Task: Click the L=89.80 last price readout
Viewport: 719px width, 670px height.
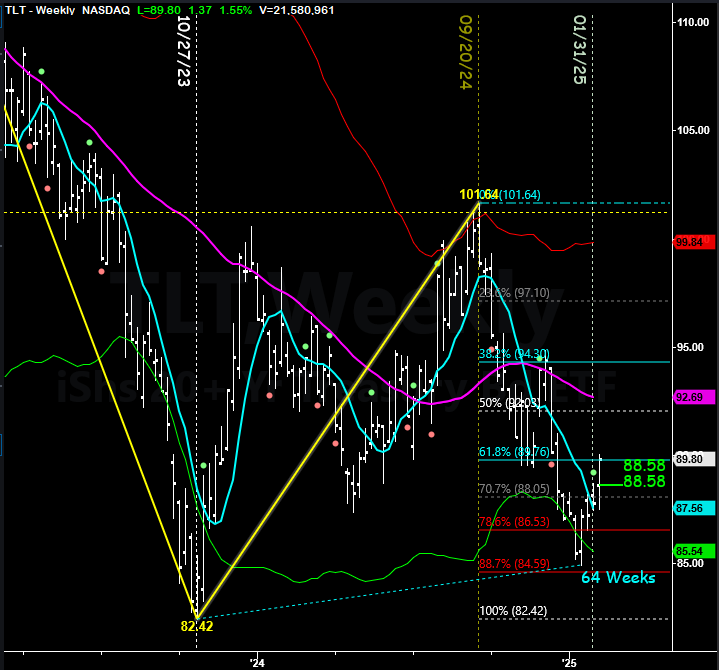Action: pyautogui.click(x=159, y=10)
